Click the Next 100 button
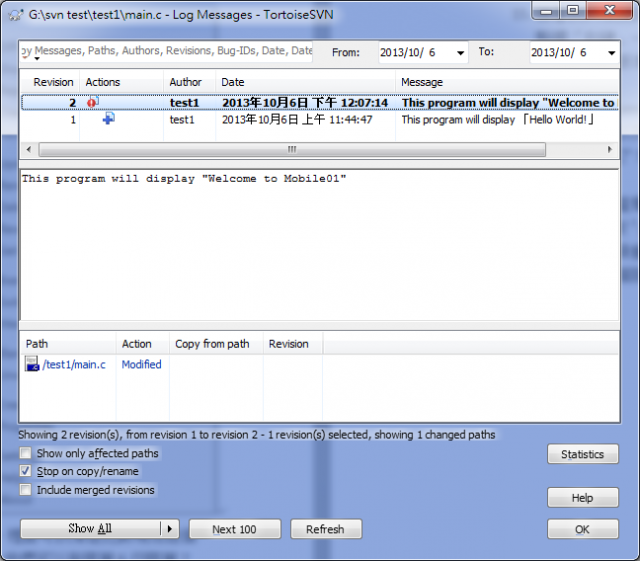The width and height of the screenshot is (640, 561). [235, 529]
